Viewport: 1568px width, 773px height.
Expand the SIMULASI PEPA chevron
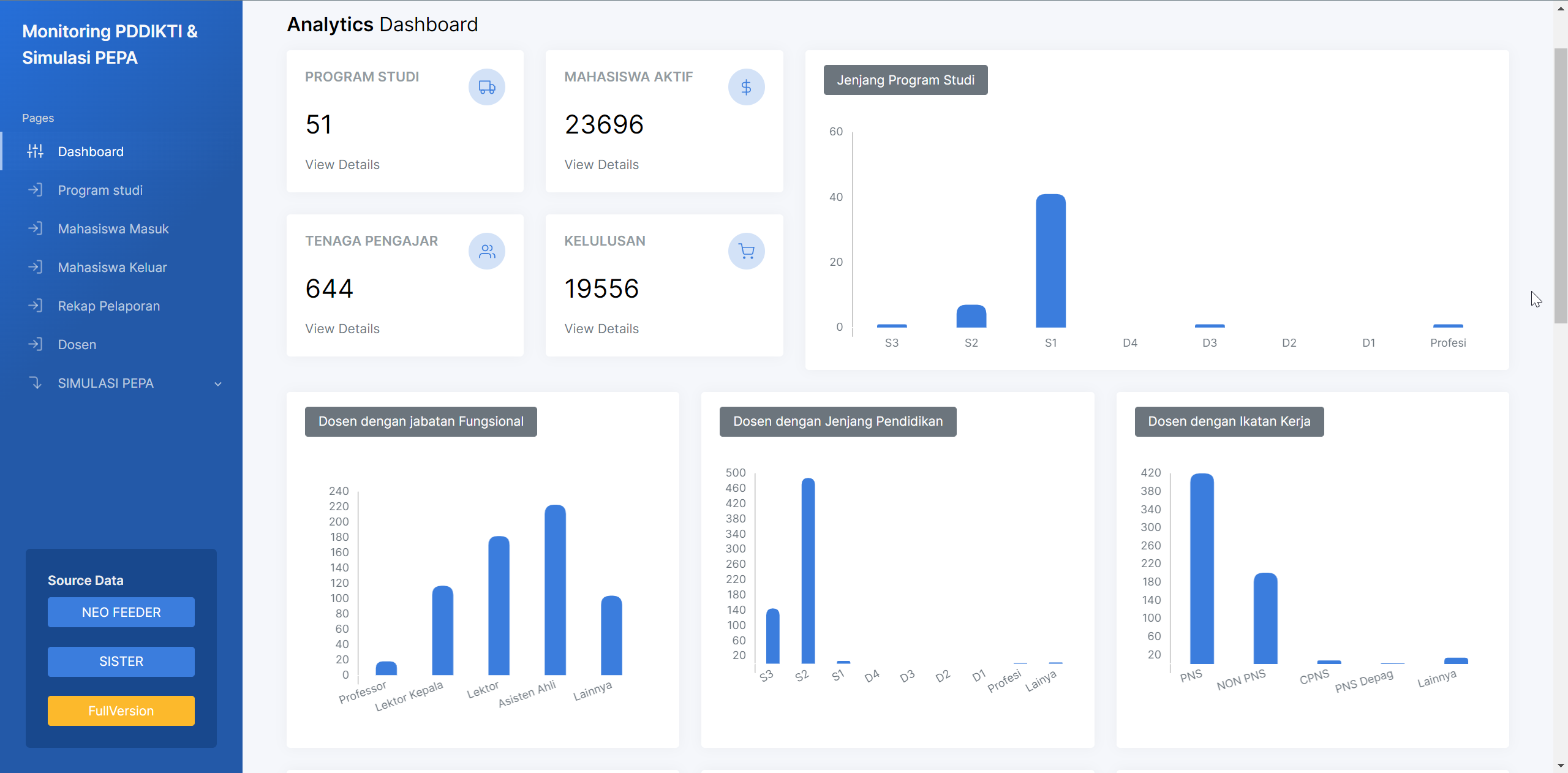[218, 384]
